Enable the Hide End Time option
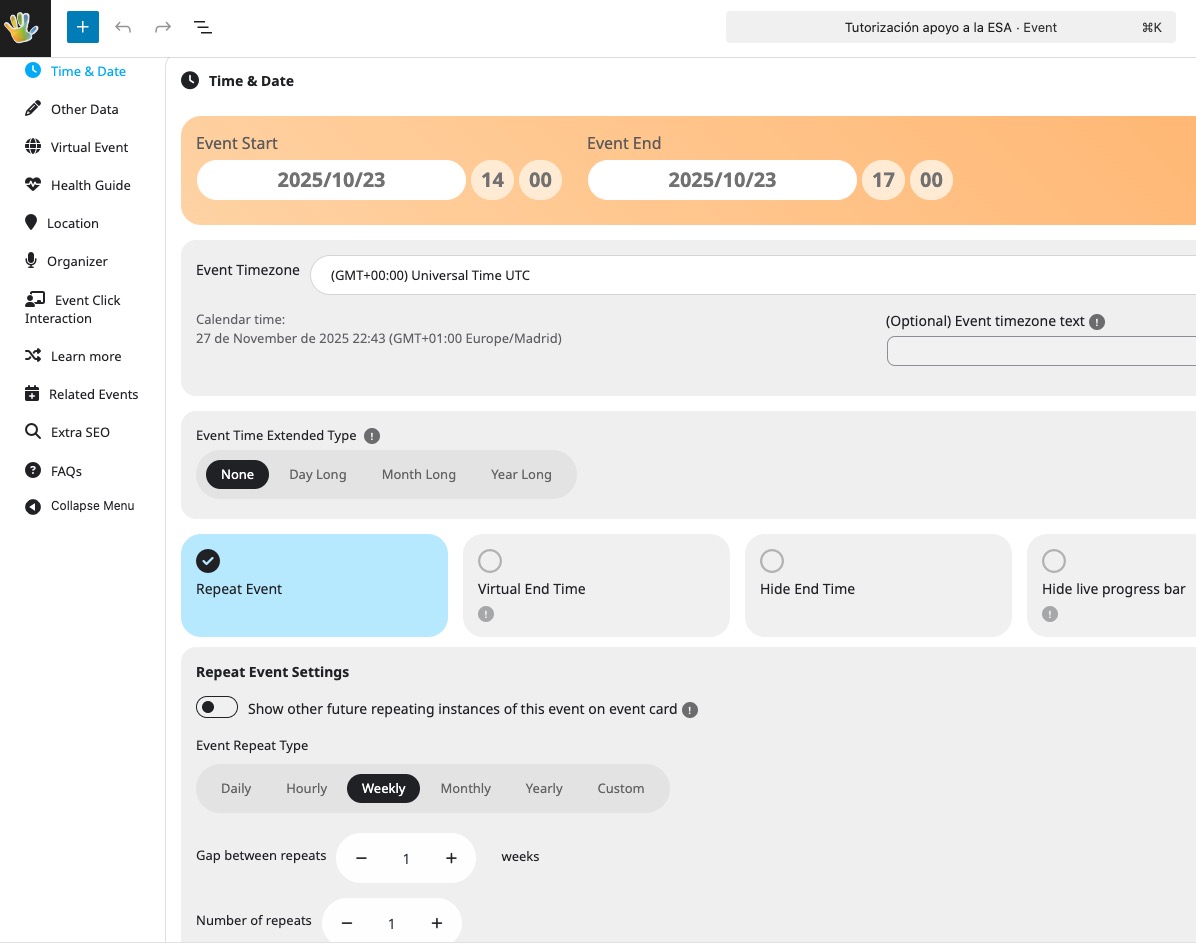Image resolution: width=1196 pixels, height=950 pixels. coord(772,561)
